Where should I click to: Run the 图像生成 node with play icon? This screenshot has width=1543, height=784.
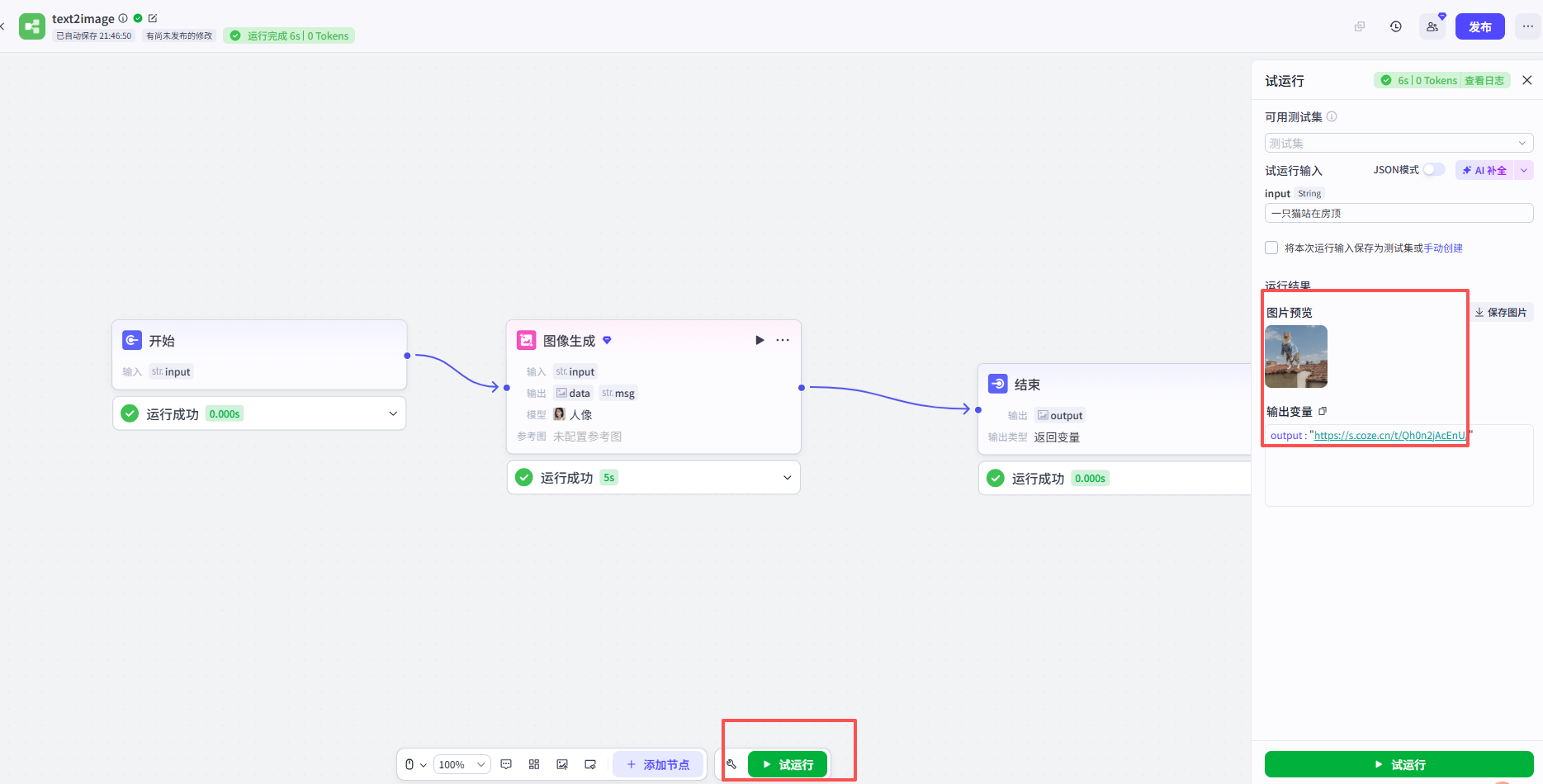[760, 340]
